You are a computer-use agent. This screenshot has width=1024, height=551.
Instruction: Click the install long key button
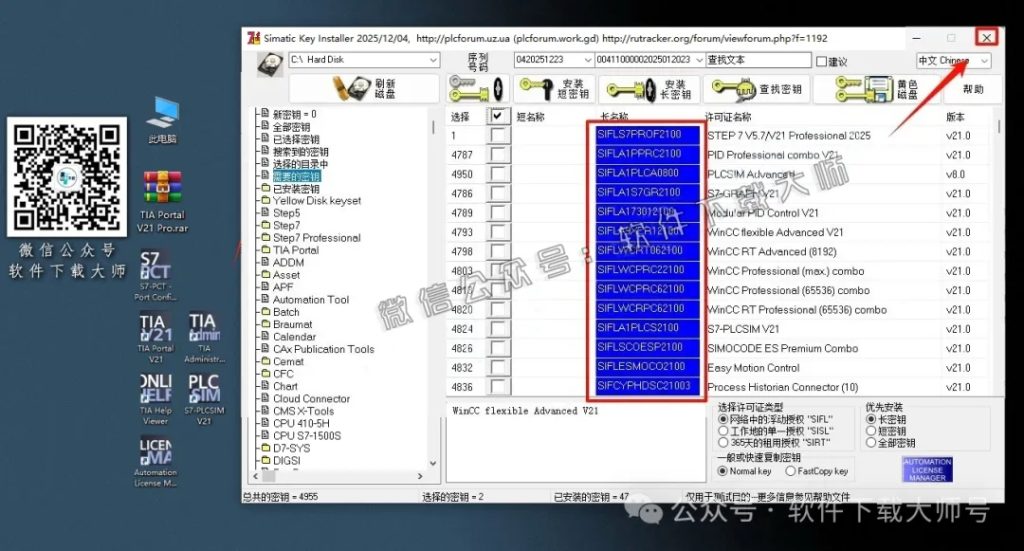click(x=648, y=89)
